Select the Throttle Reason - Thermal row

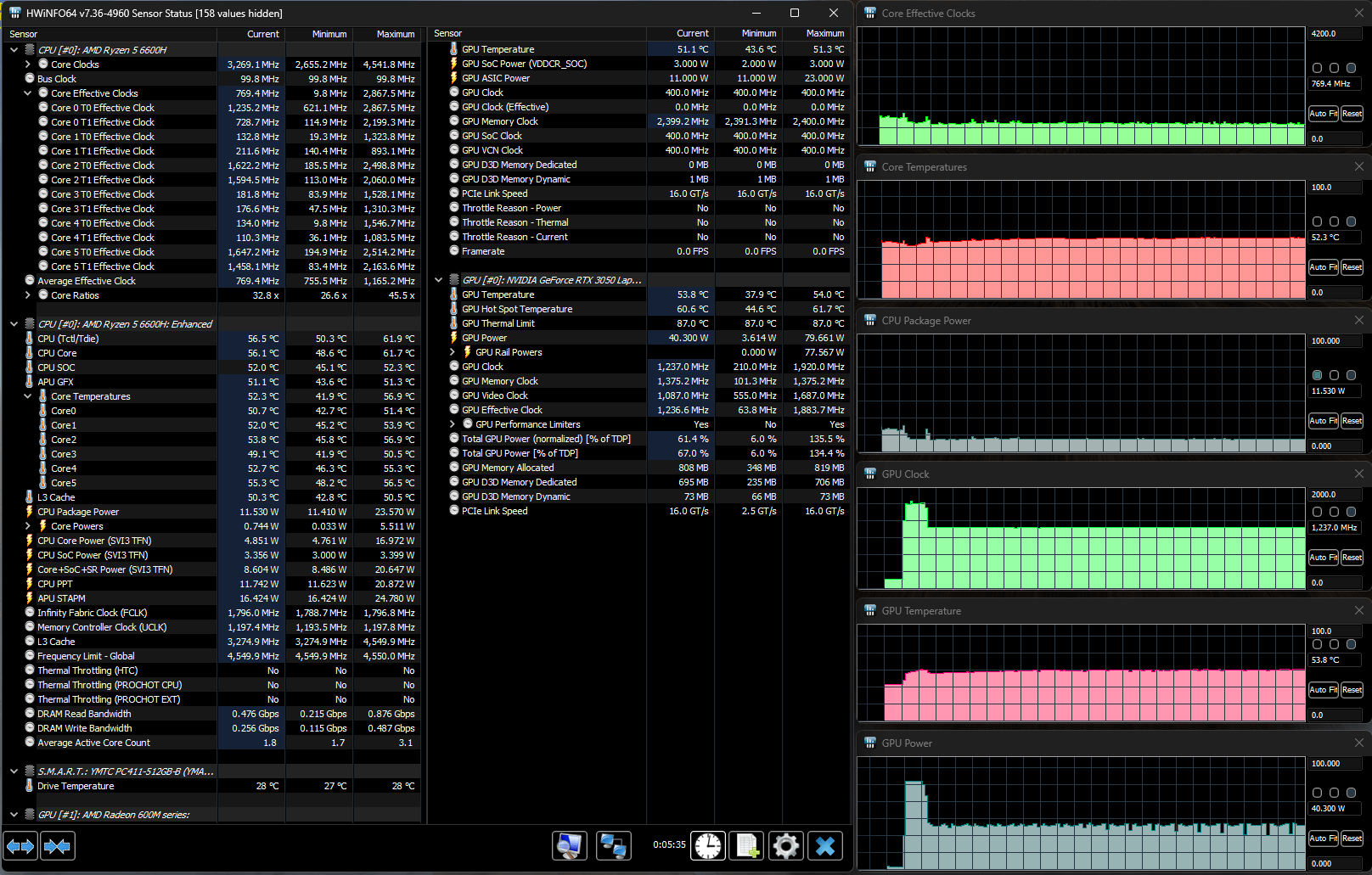pos(638,222)
